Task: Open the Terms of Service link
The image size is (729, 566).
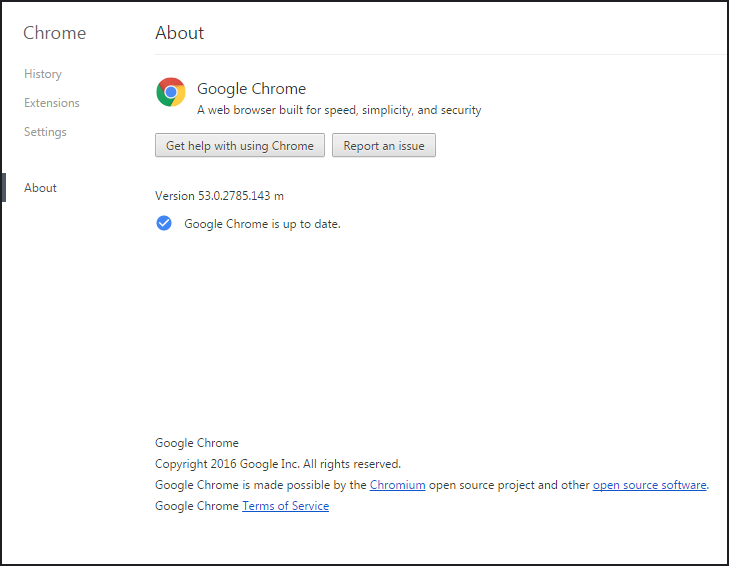Action: pyautogui.click(x=285, y=506)
